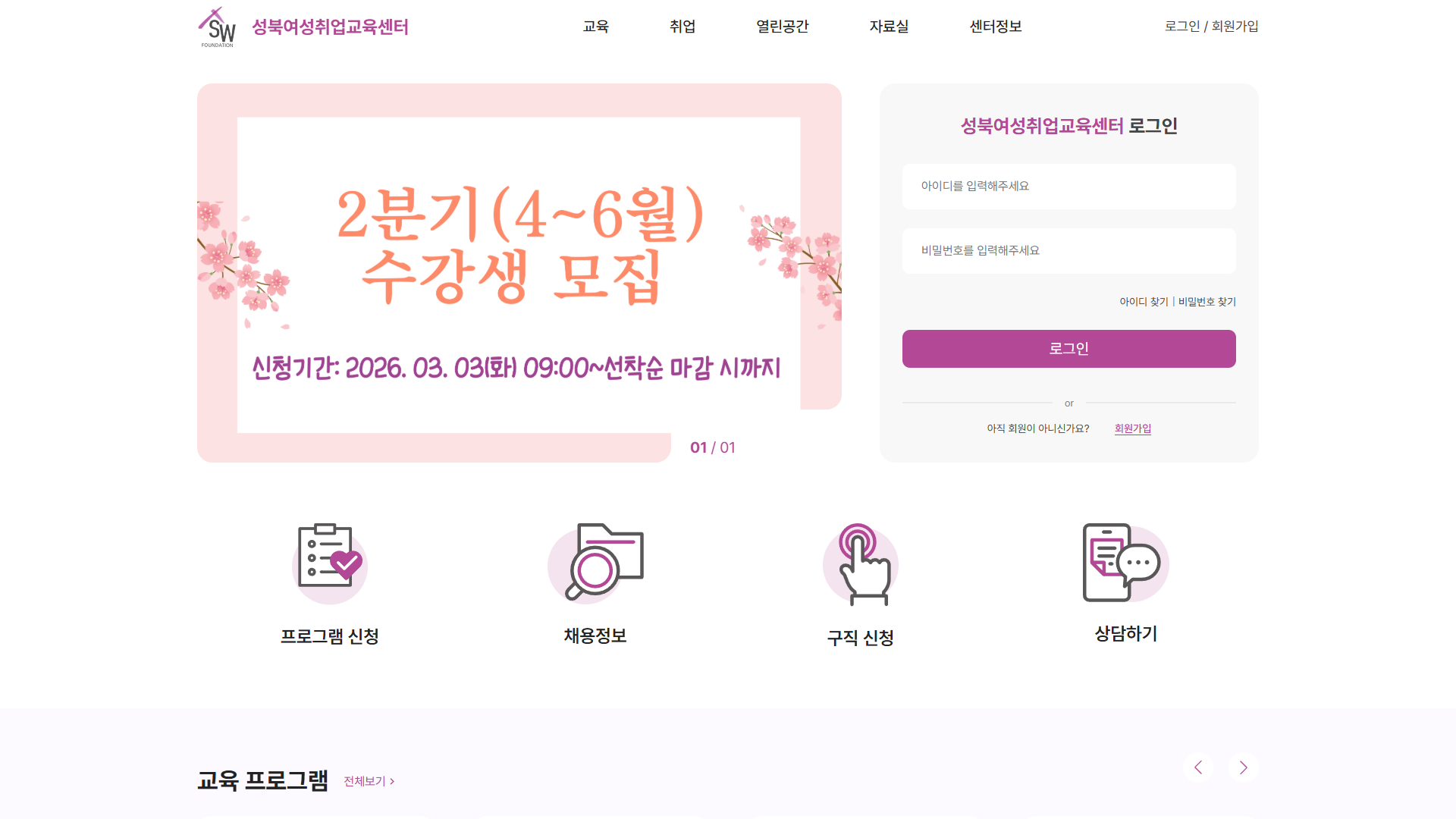This screenshot has width=1456, height=819.
Task: Click the 아이디 찾기 link
Action: 1144,302
